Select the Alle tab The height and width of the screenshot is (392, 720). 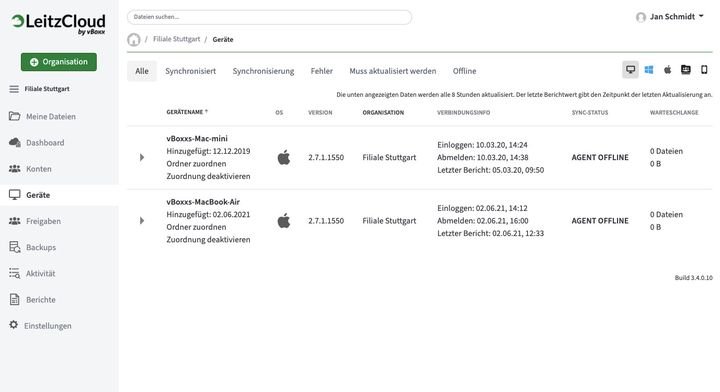(x=142, y=71)
